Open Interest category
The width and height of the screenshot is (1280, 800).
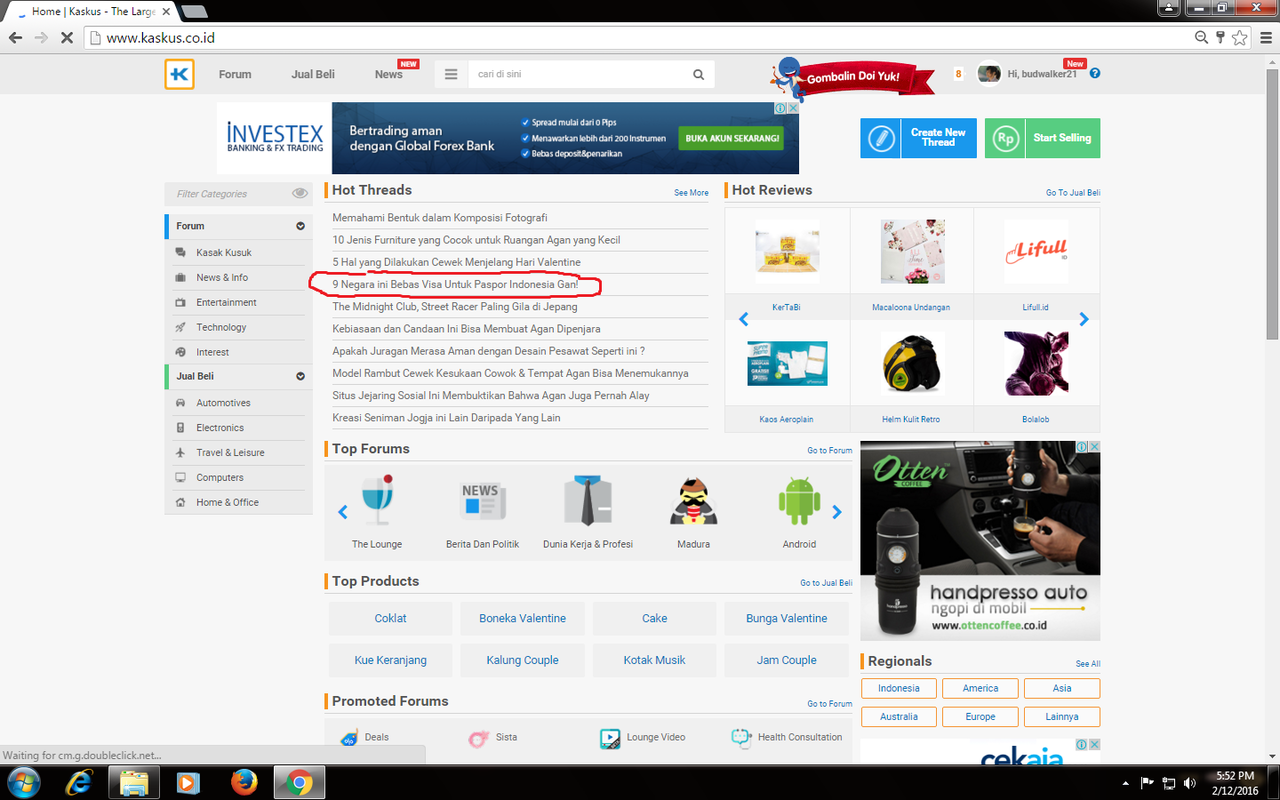click(212, 353)
